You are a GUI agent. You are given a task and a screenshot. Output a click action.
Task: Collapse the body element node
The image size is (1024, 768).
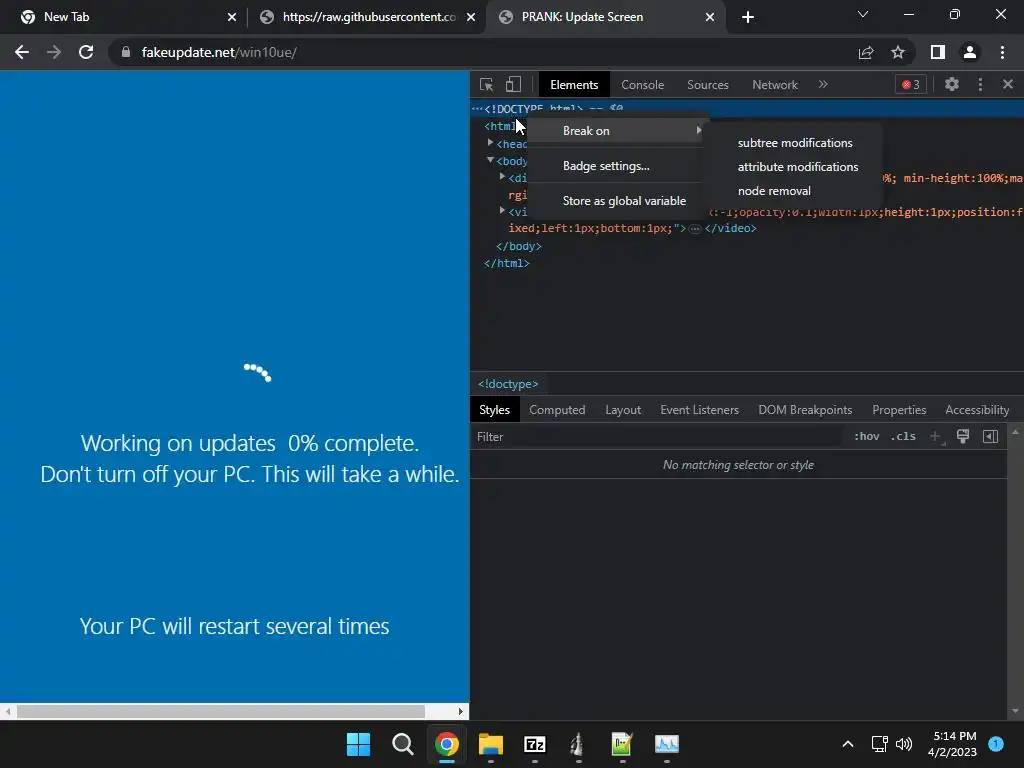[x=490, y=160]
